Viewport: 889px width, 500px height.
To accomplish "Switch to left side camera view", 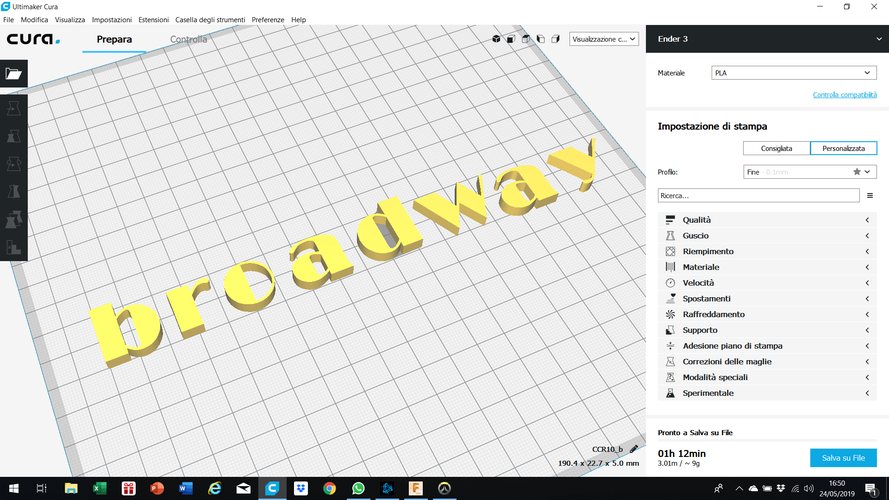I will [x=540, y=39].
